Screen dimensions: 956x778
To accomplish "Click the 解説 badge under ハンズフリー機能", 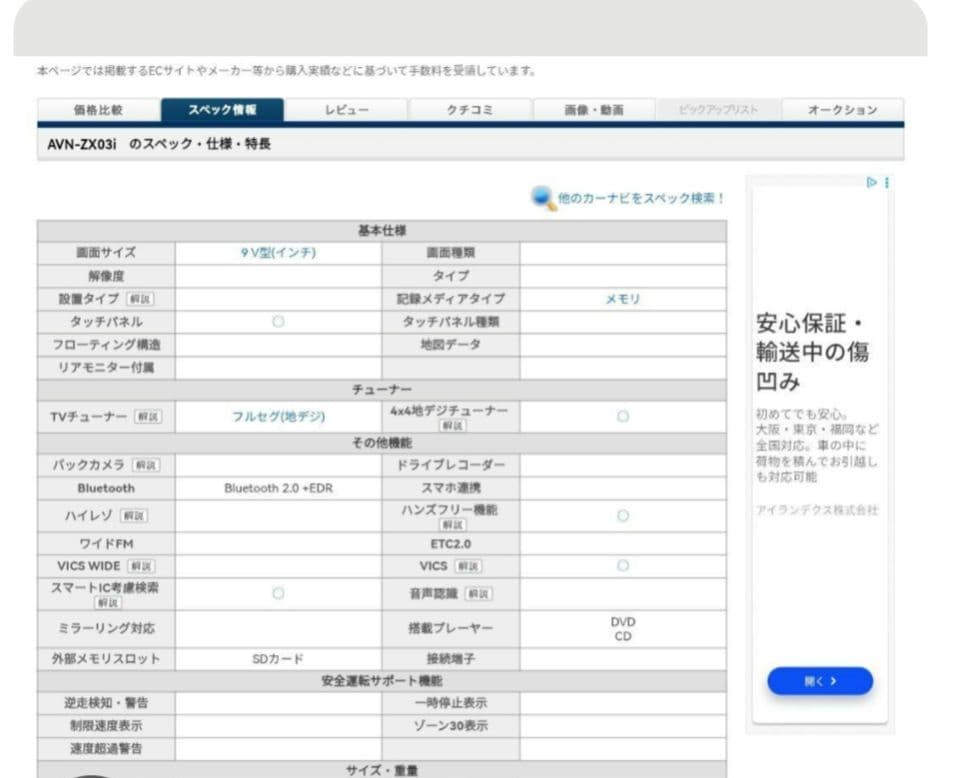I will pos(451,524).
